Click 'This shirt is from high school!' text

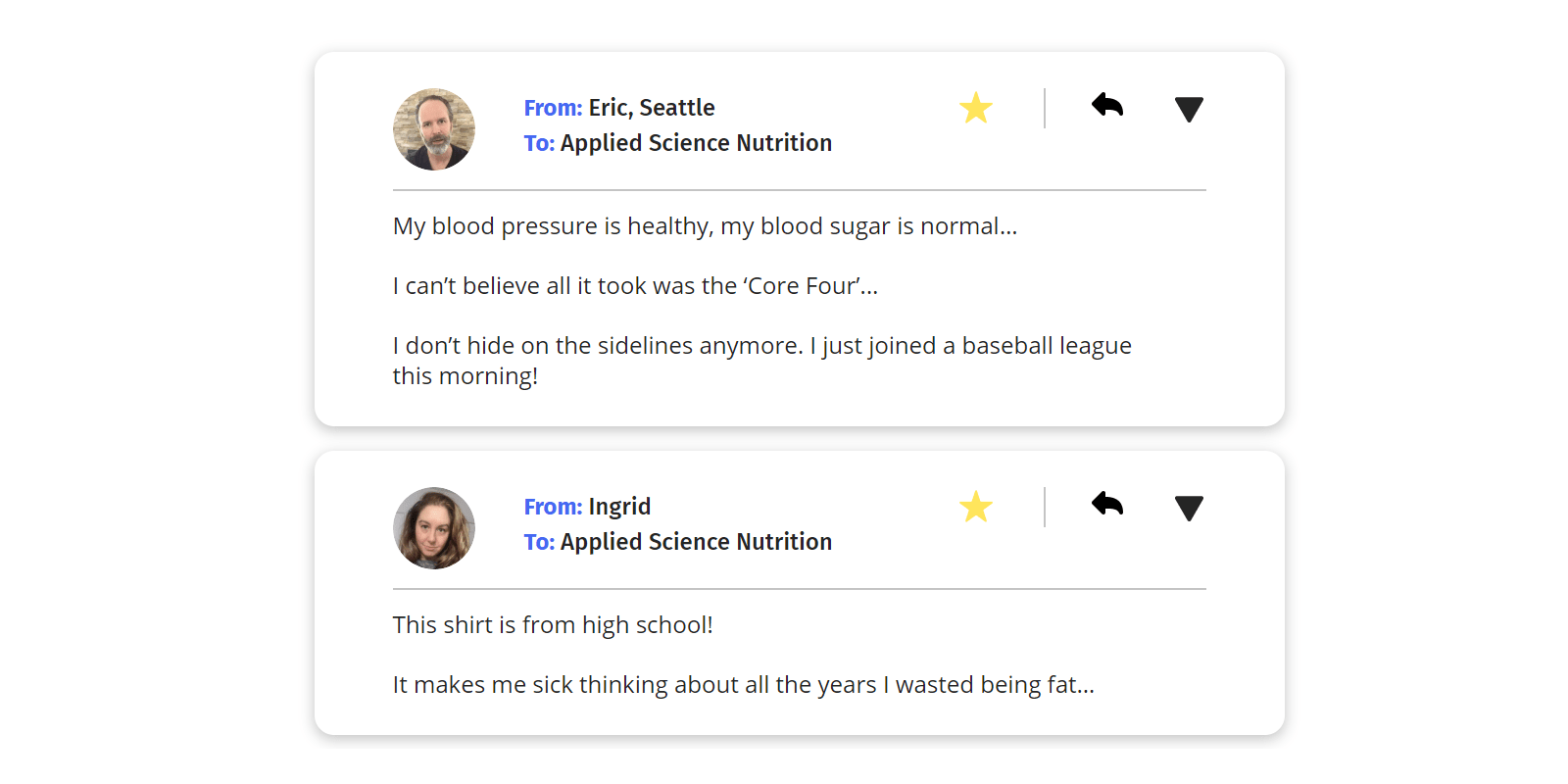pyautogui.click(x=553, y=625)
